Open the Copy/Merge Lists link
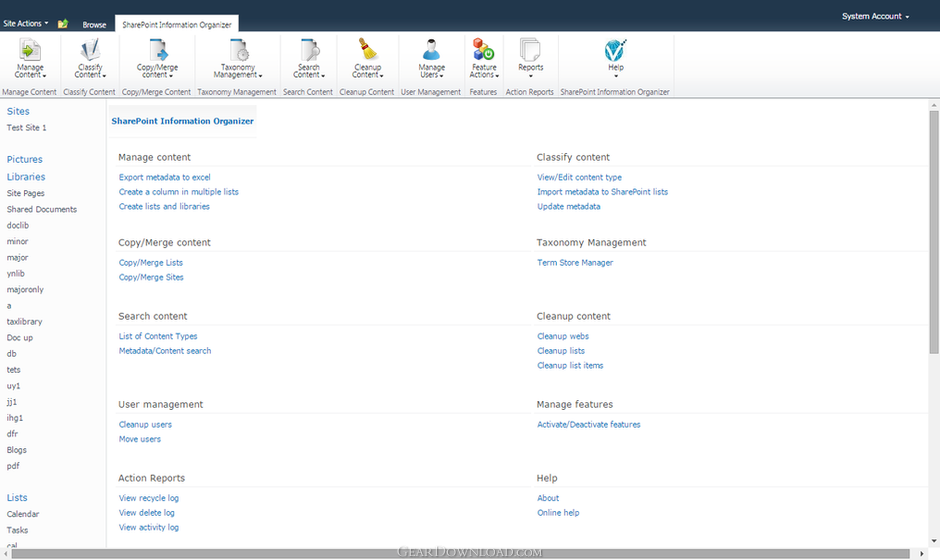This screenshot has width=940, height=560. pos(151,263)
